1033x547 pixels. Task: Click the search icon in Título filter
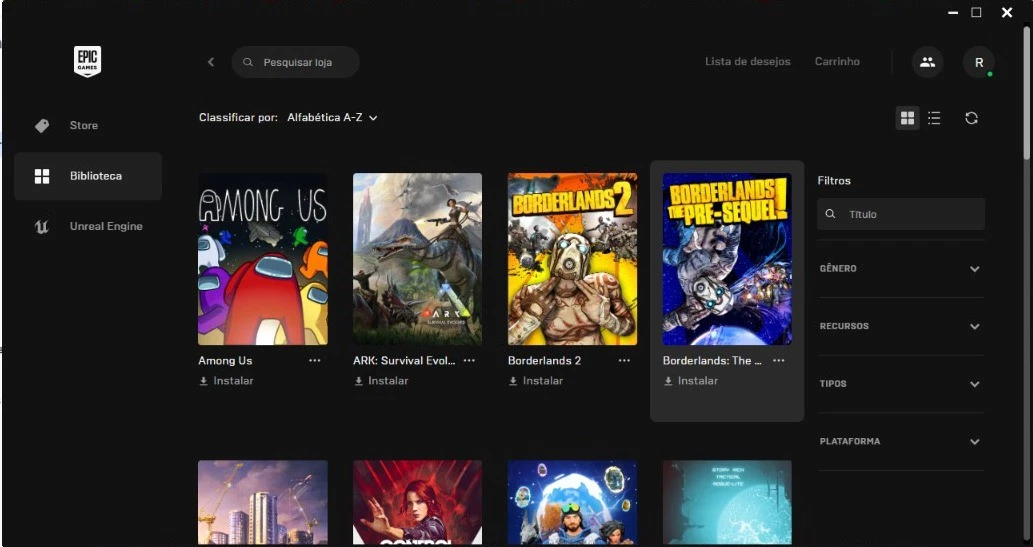click(x=831, y=214)
